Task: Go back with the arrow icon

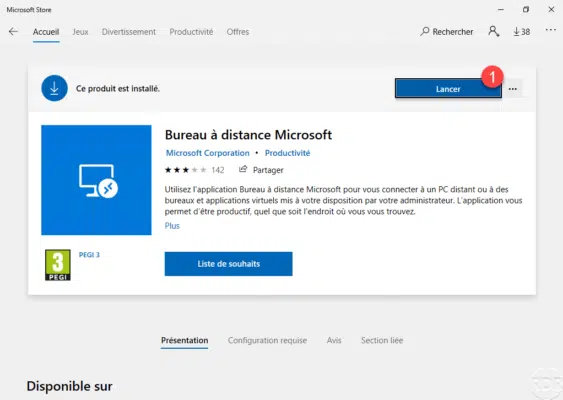Action: (x=13, y=32)
